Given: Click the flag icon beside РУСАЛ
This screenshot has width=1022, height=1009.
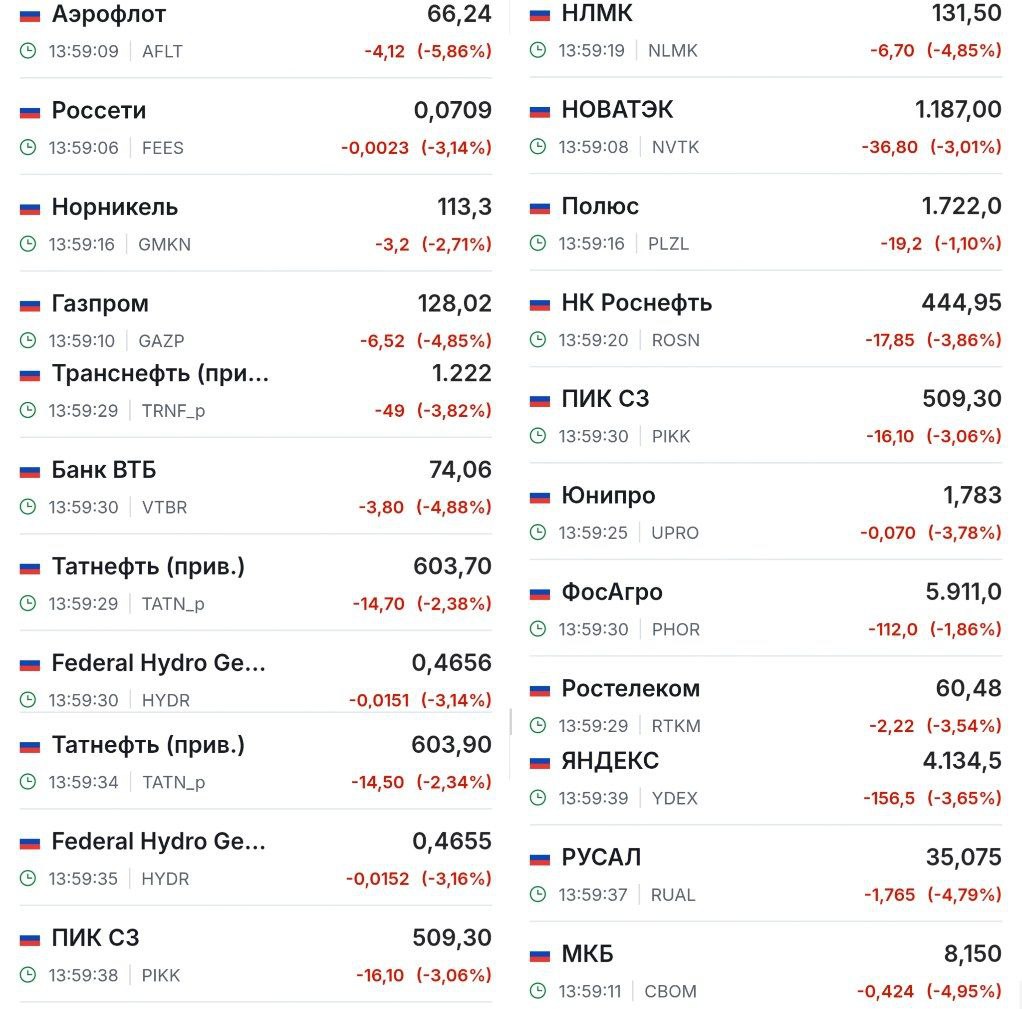Looking at the screenshot, I should click(540, 859).
